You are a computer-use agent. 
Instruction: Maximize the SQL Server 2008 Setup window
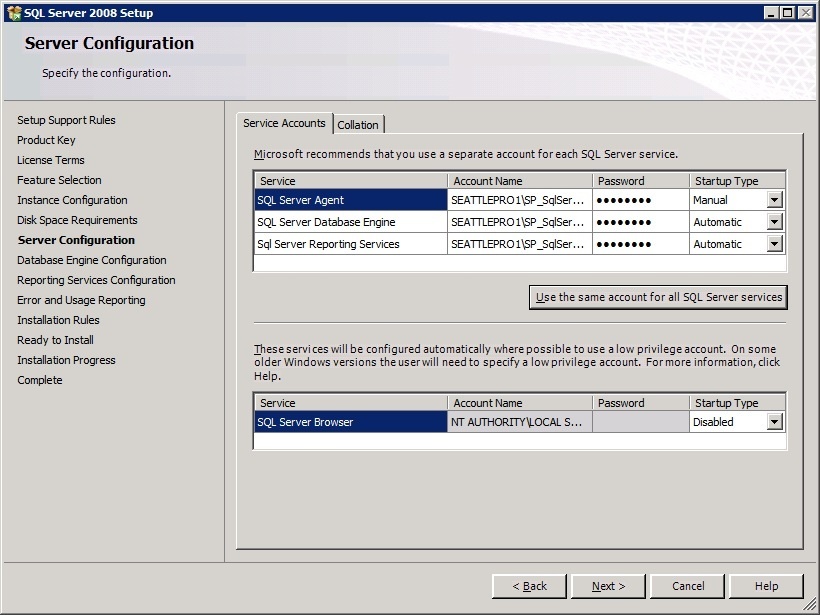(788, 13)
